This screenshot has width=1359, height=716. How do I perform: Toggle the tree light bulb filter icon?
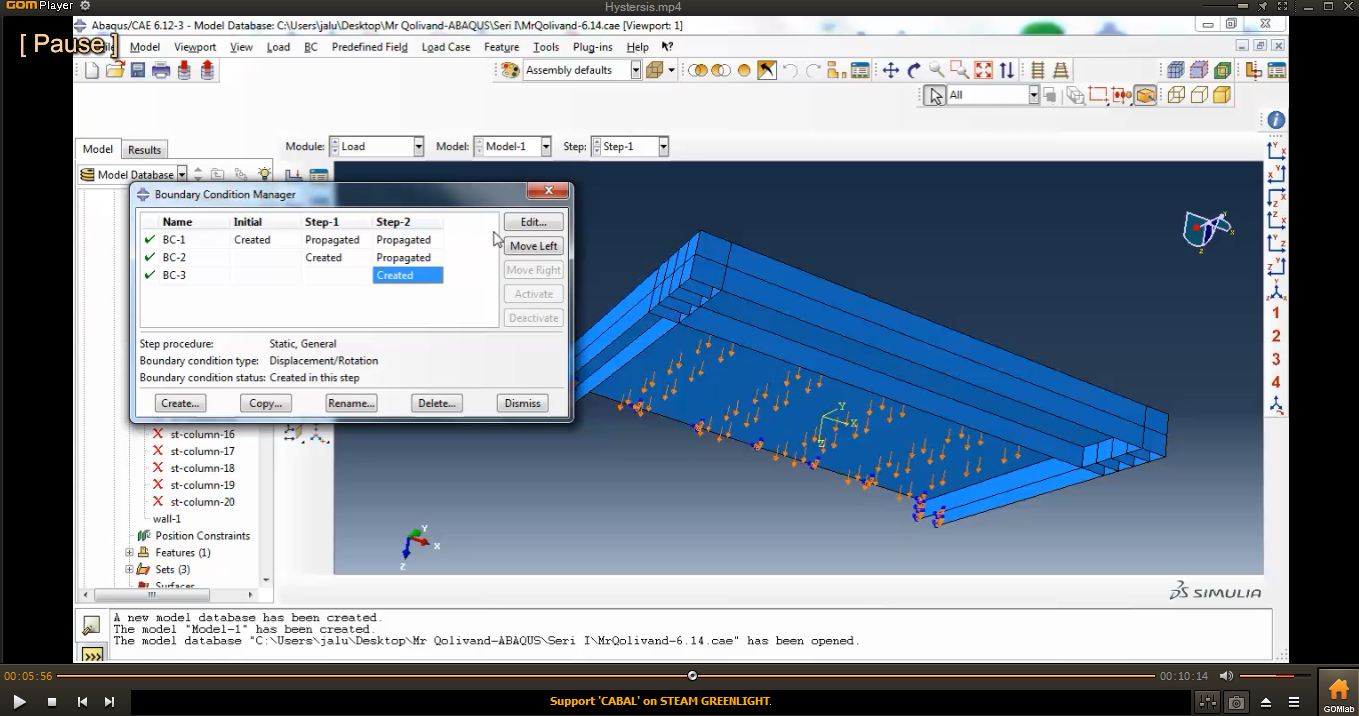(264, 174)
